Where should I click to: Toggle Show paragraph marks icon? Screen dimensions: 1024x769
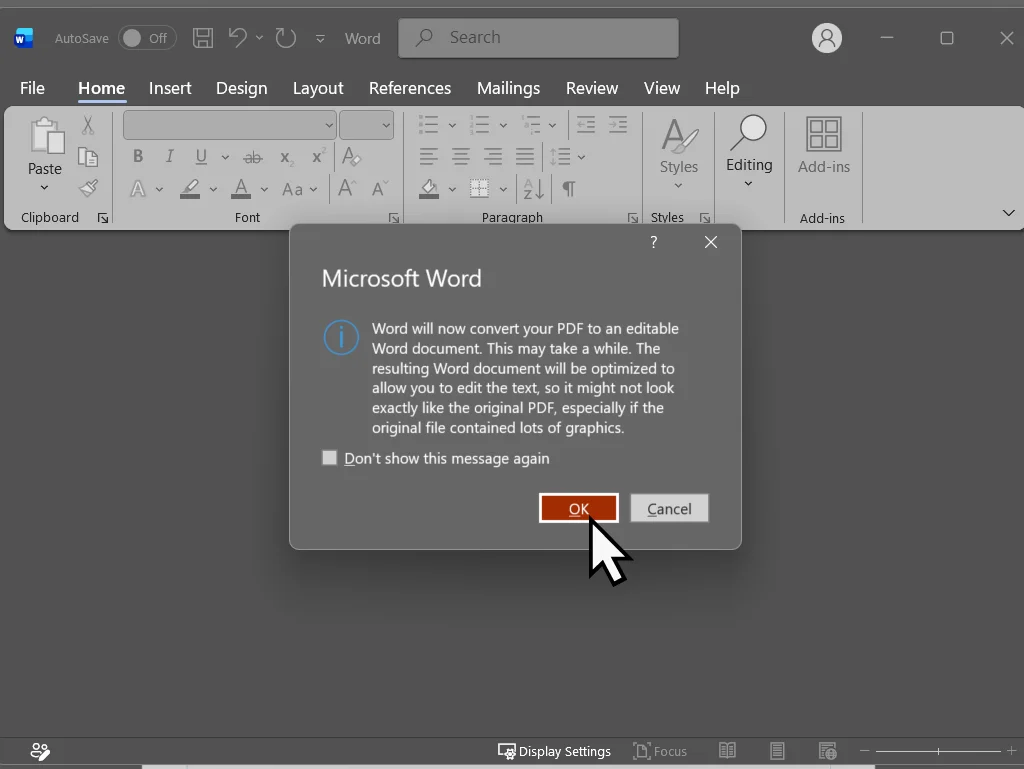(569, 189)
